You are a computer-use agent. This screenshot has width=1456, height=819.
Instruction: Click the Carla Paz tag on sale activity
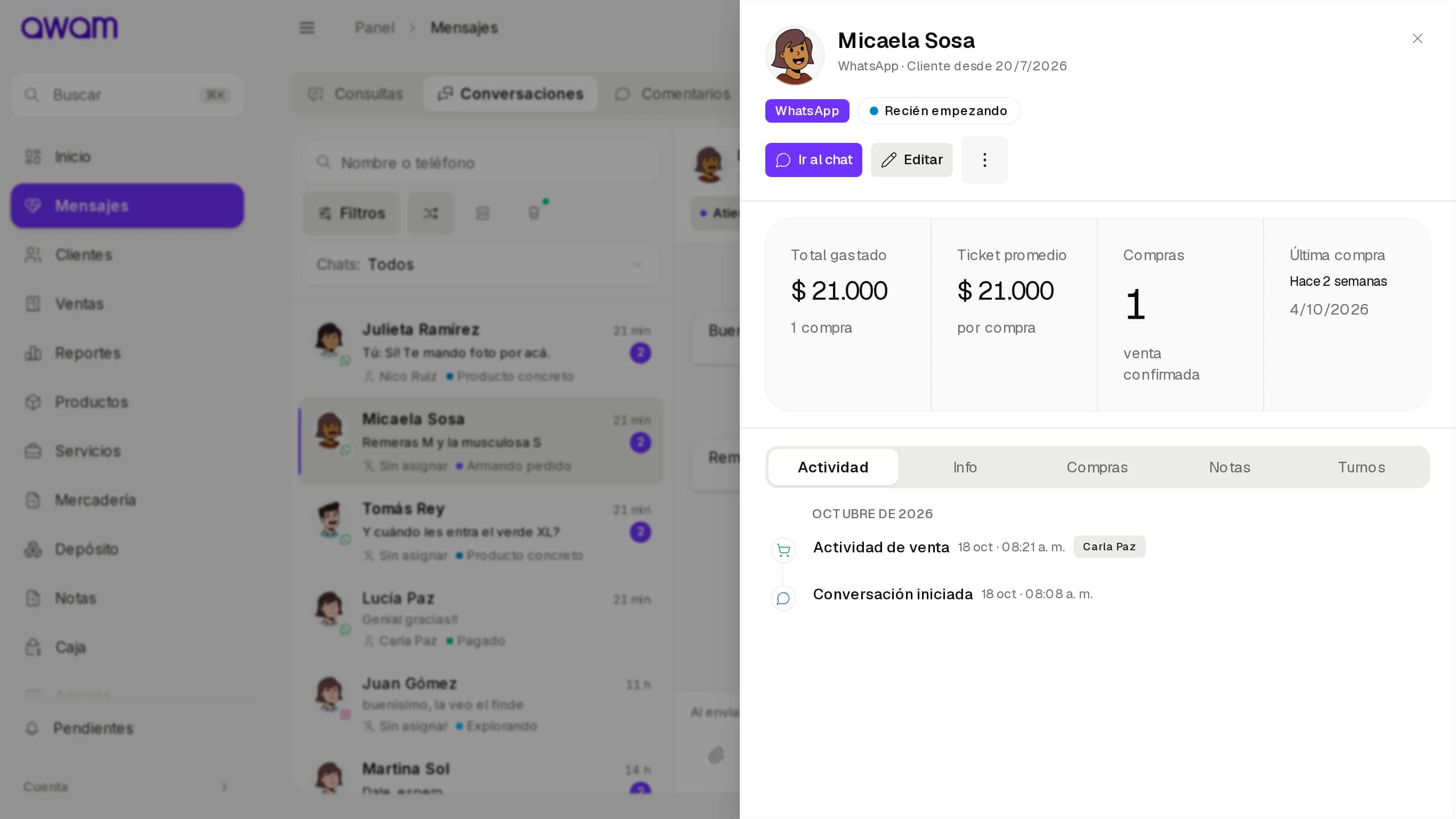[x=1109, y=547]
